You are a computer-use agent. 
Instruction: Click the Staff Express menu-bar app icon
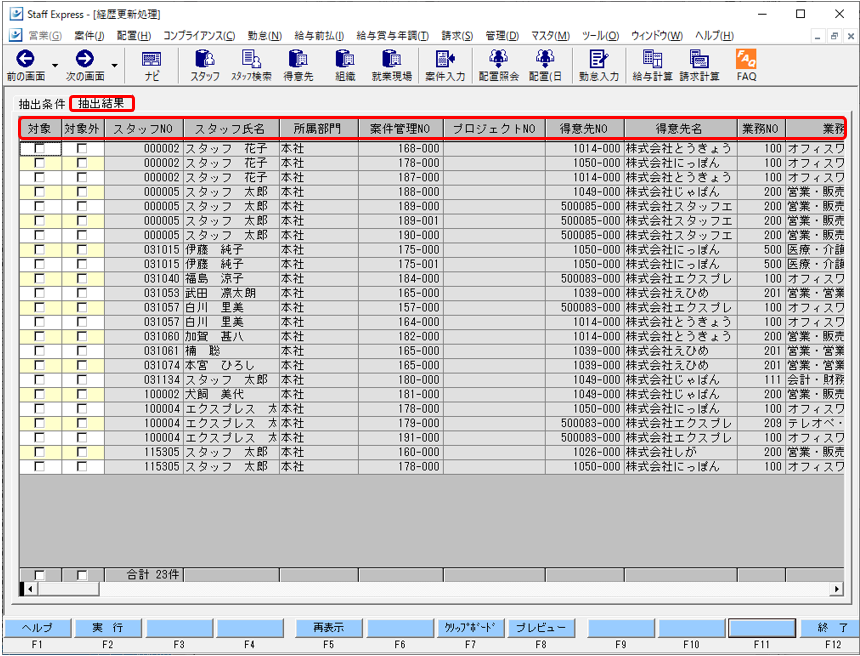pos(16,36)
